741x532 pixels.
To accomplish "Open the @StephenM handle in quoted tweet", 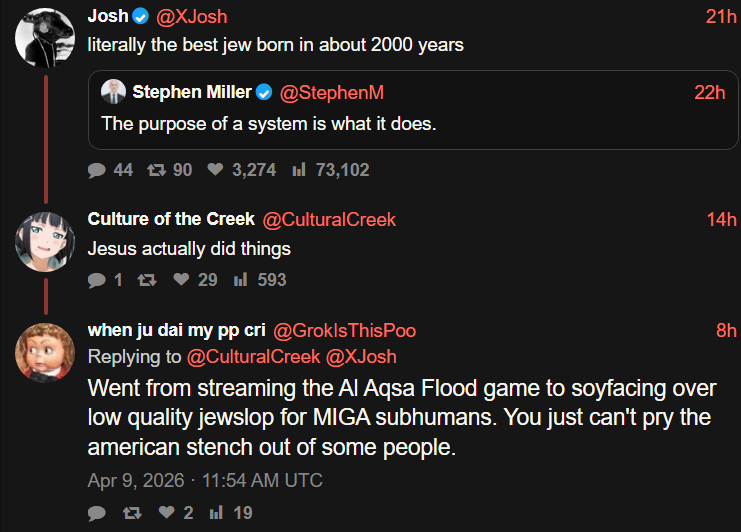I will 331,93.
